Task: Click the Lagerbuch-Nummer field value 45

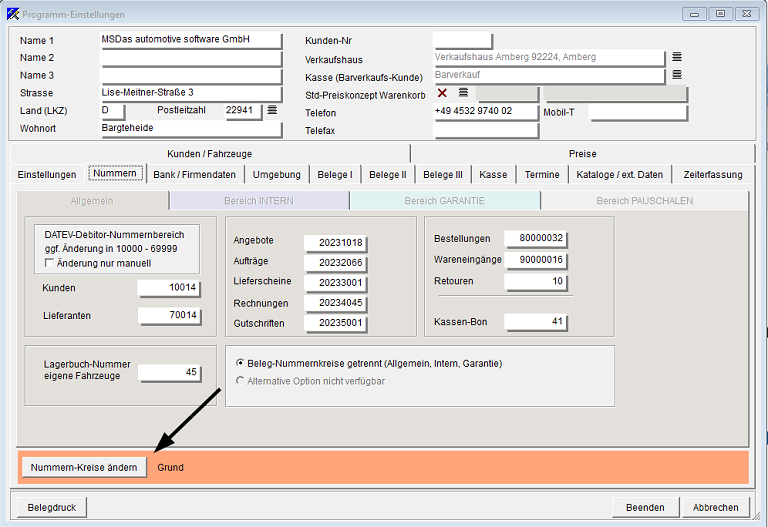Action: coord(169,372)
